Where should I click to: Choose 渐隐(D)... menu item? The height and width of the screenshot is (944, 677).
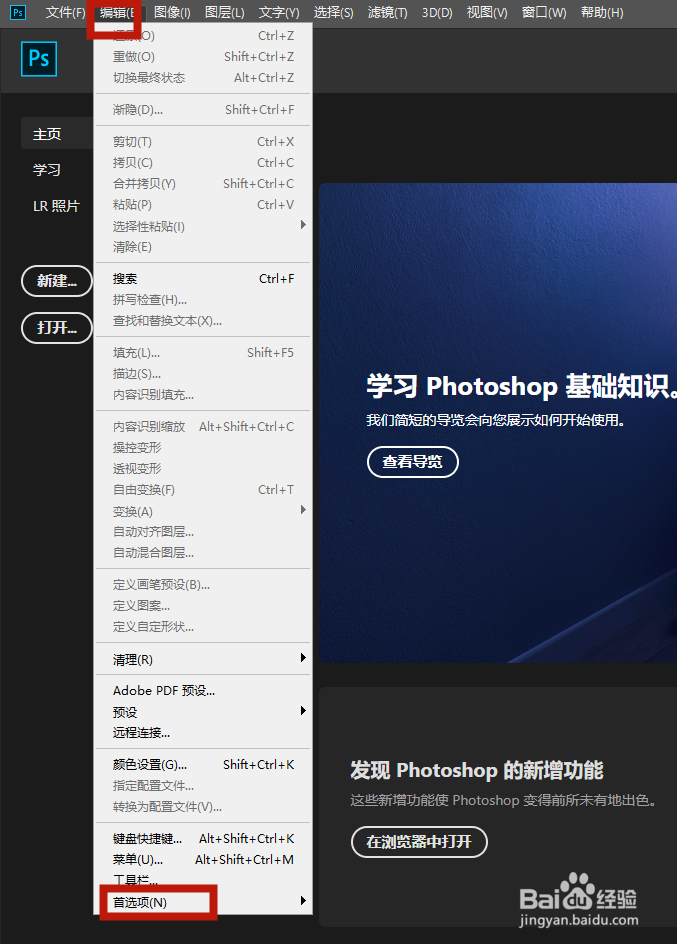click(x=203, y=110)
